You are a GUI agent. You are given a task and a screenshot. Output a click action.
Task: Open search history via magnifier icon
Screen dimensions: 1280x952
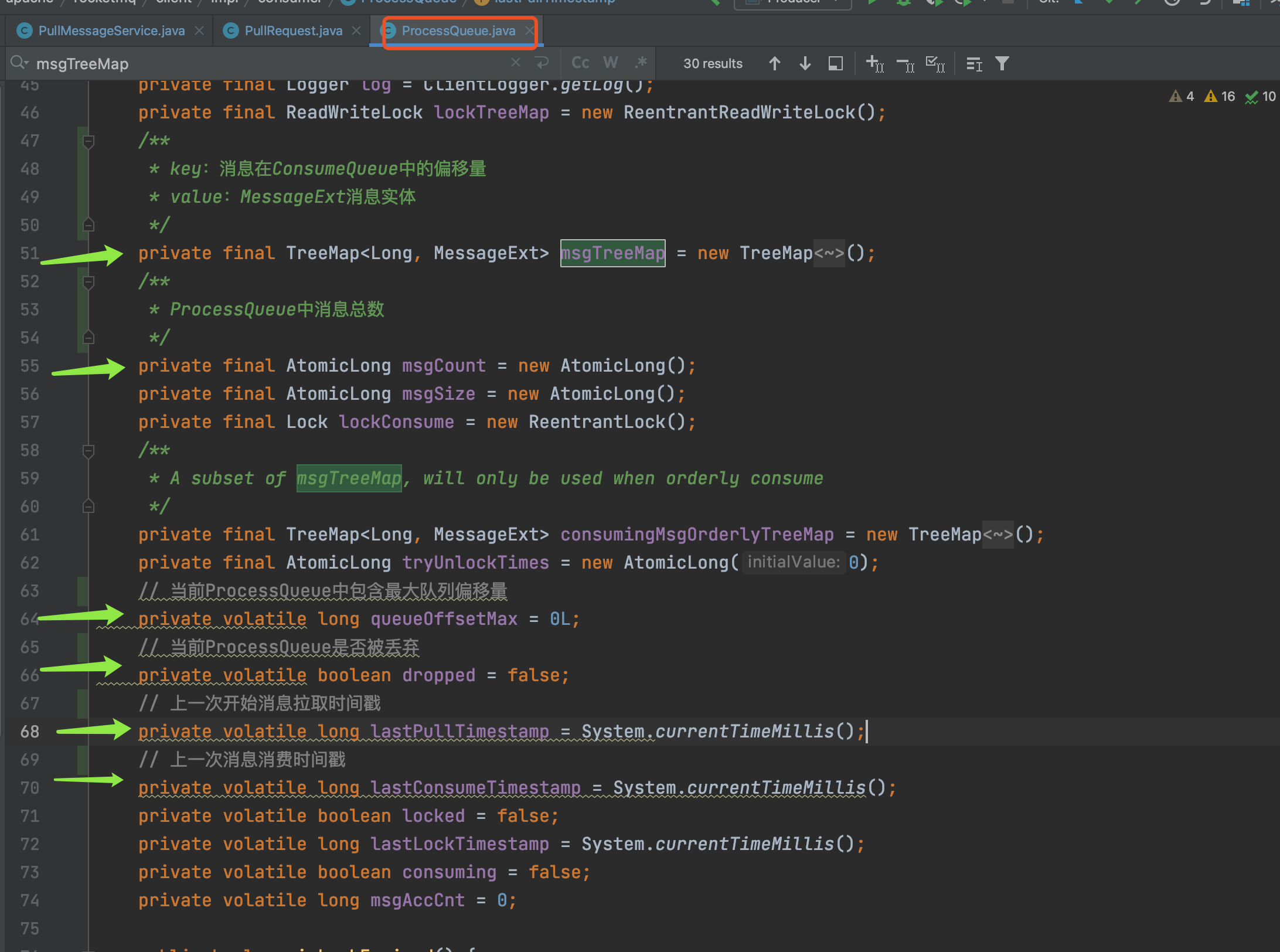19,63
